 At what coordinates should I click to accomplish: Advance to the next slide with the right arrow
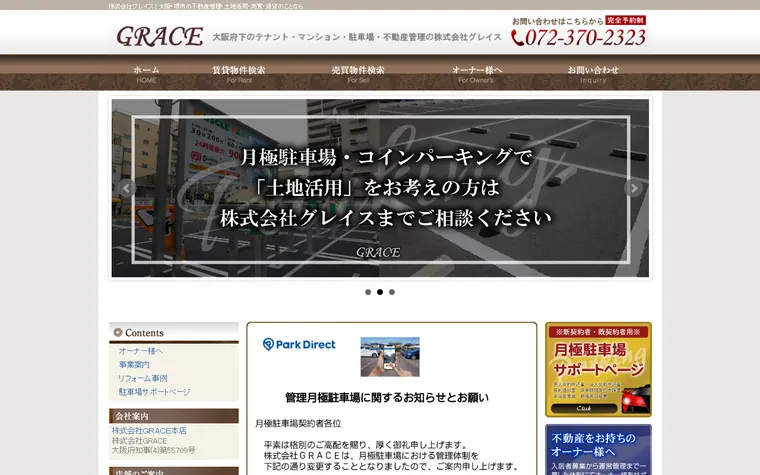click(x=633, y=189)
